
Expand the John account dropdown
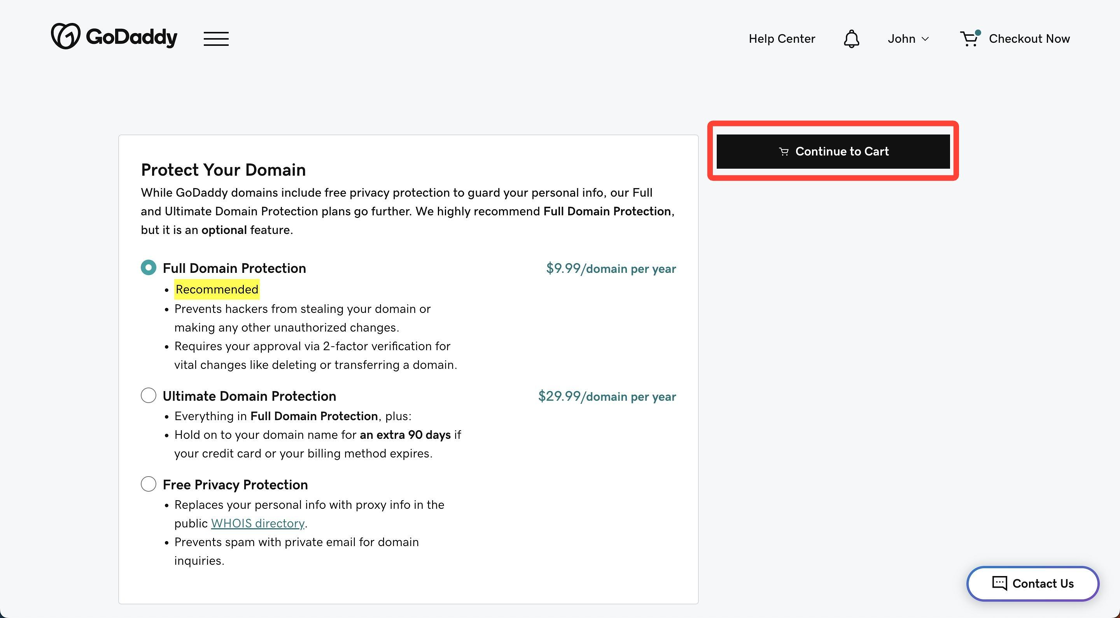tap(908, 39)
